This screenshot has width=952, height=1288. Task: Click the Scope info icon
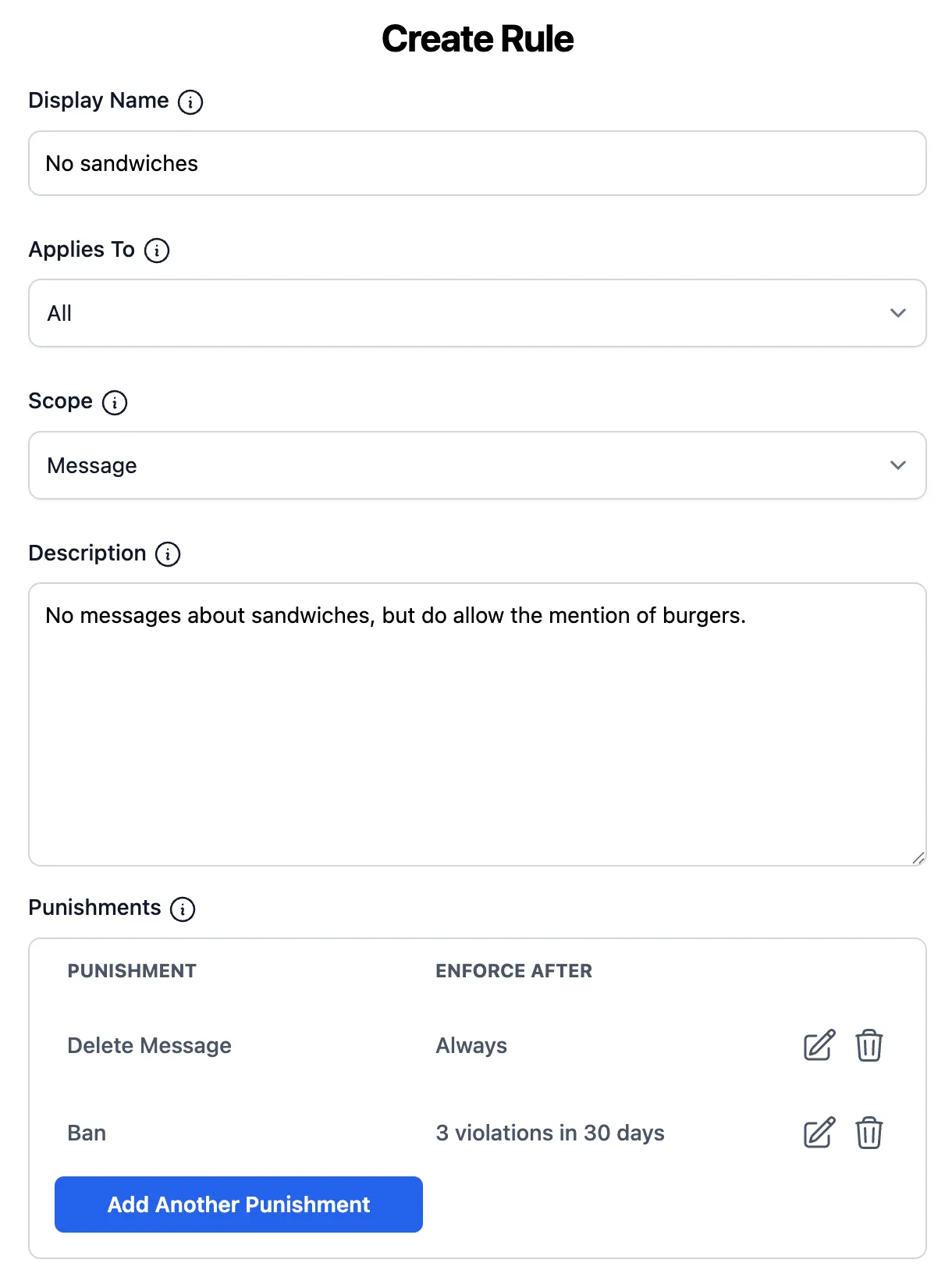[x=115, y=403]
